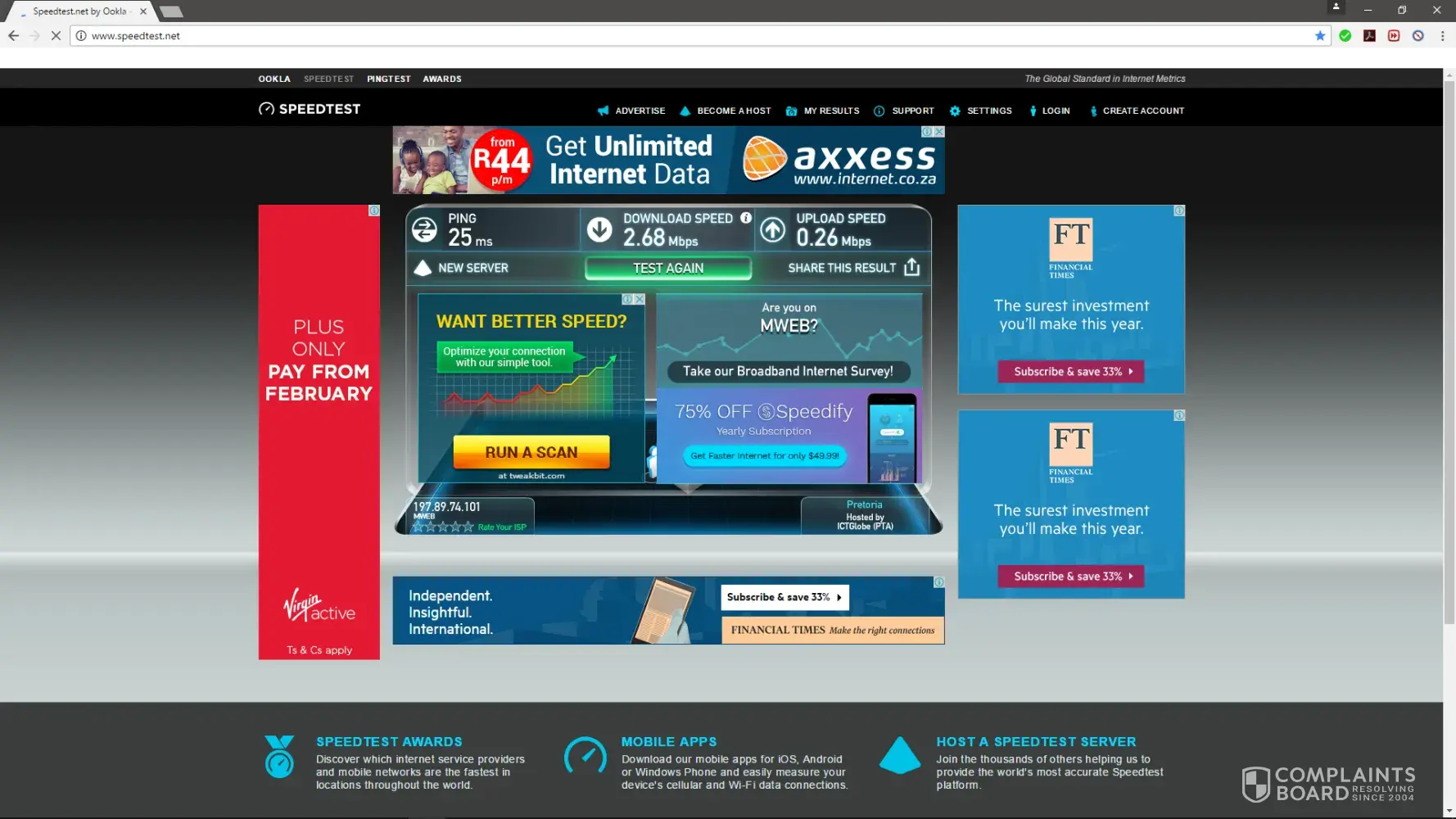1456x819 pixels.
Task: Click the Create Account person icon
Action: point(1093,111)
